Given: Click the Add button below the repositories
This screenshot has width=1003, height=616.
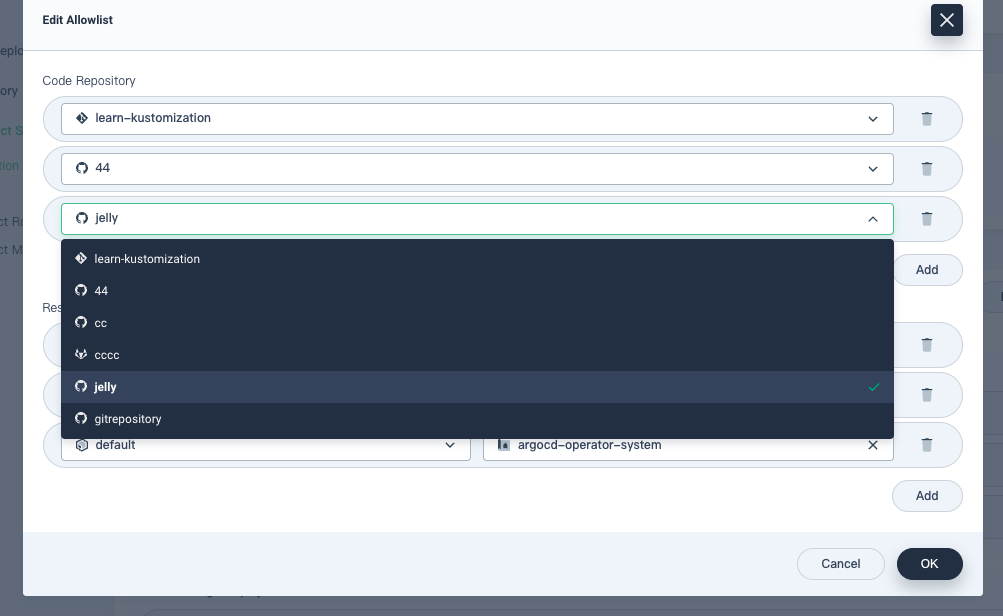Looking at the screenshot, I should 926,269.
